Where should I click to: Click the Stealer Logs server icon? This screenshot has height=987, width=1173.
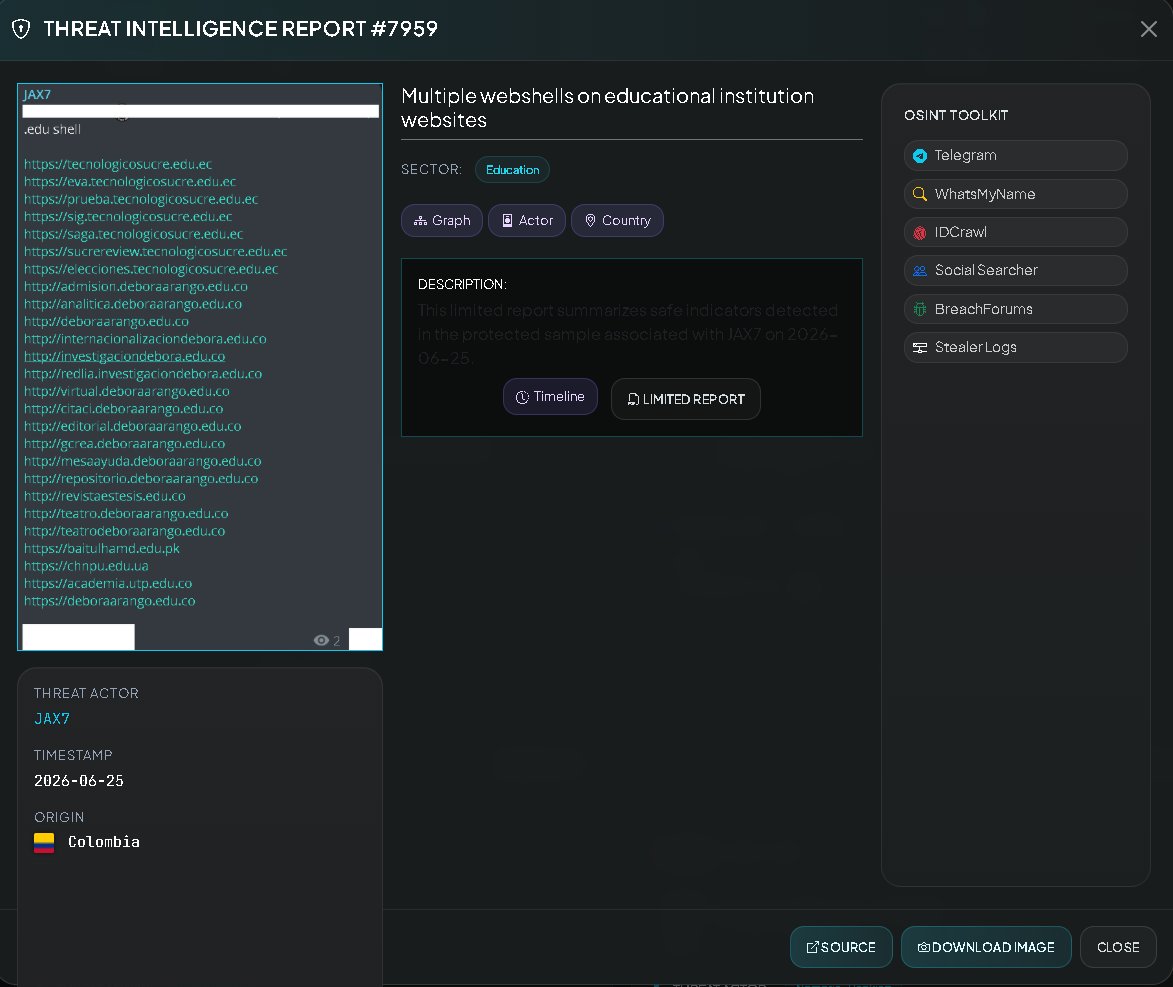pos(920,347)
